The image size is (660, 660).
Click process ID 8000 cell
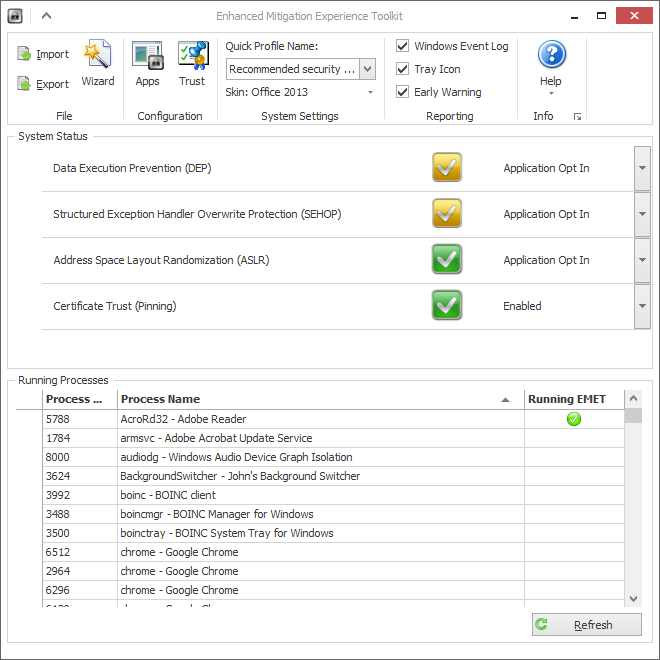(80, 457)
